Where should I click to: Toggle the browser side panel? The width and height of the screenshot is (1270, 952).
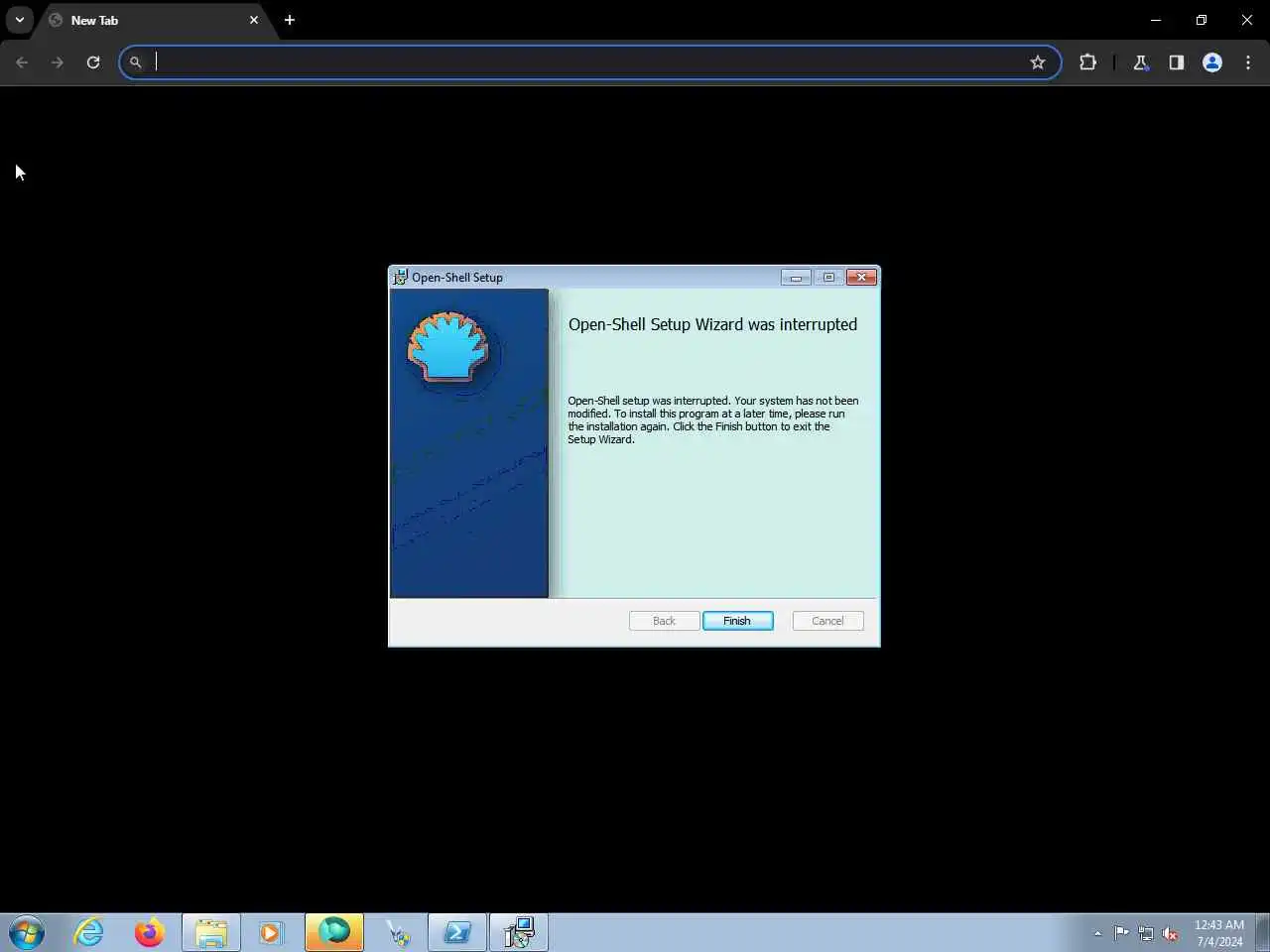pyautogui.click(x=1176, y=62)
